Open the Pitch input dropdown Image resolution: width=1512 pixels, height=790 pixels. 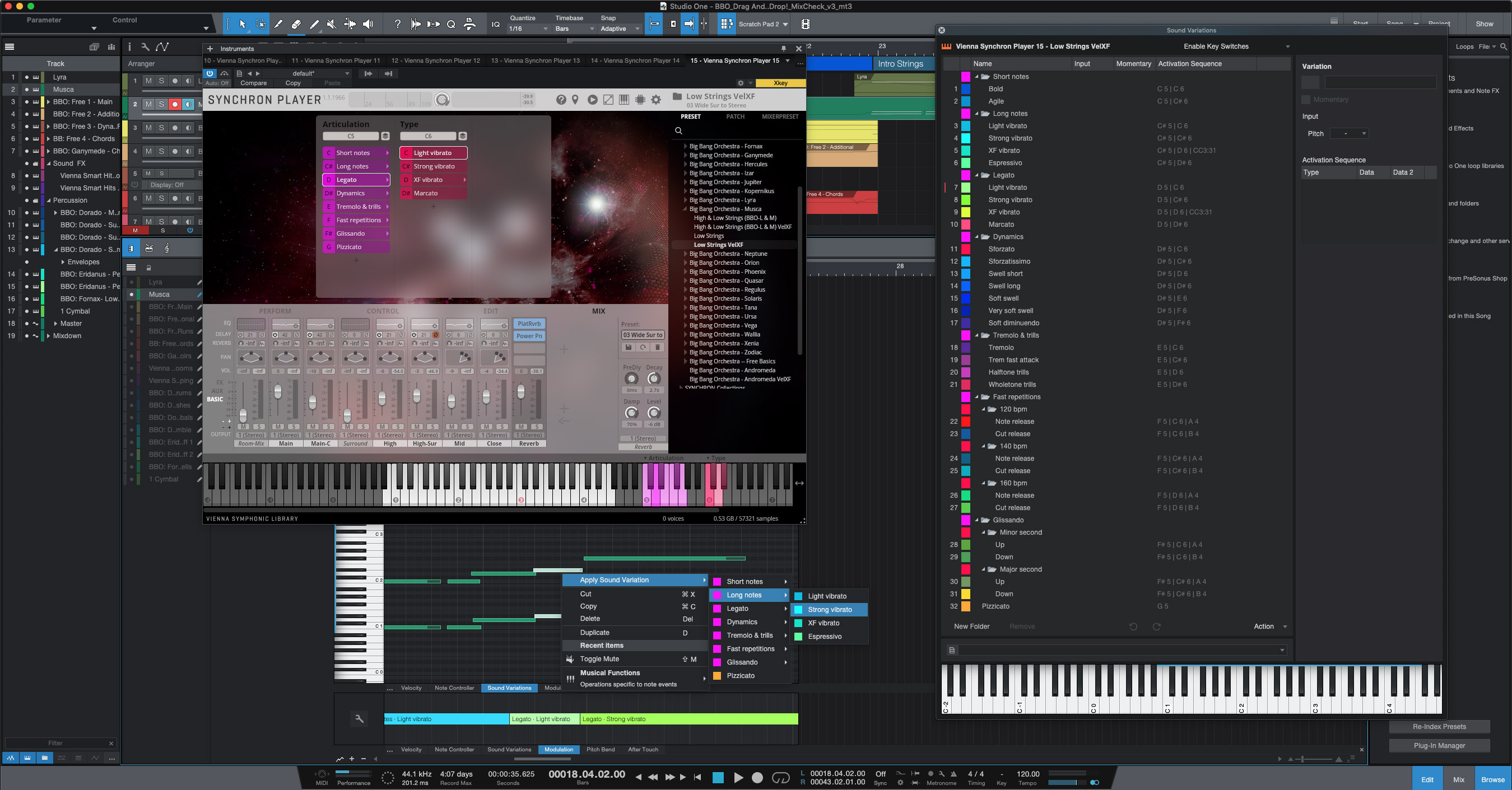(x=1349, y=134)
